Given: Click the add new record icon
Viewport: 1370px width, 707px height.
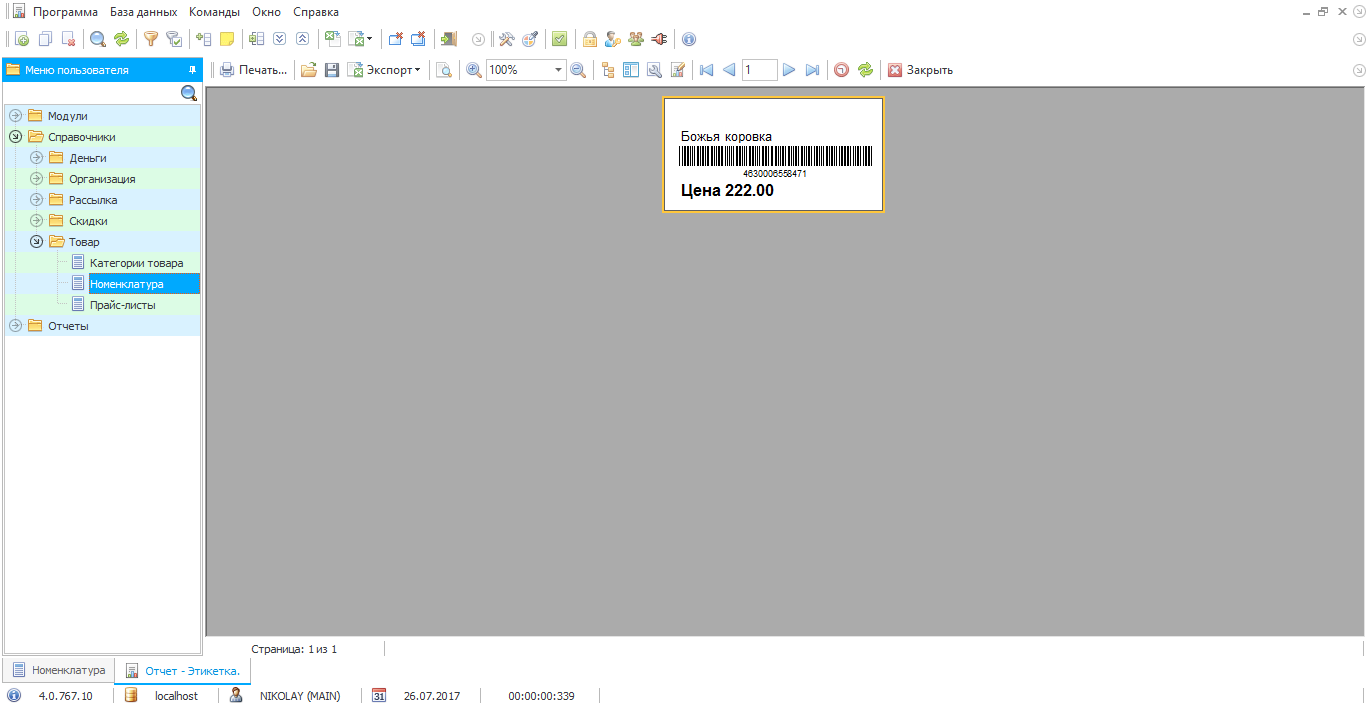Looking at the screenshot, I should (x=22, y=40).
